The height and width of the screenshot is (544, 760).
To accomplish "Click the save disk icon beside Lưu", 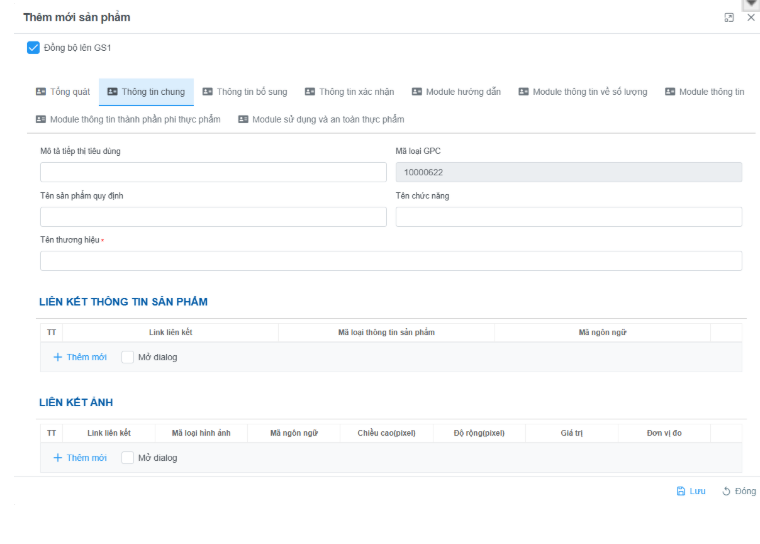I will point(681,491).
